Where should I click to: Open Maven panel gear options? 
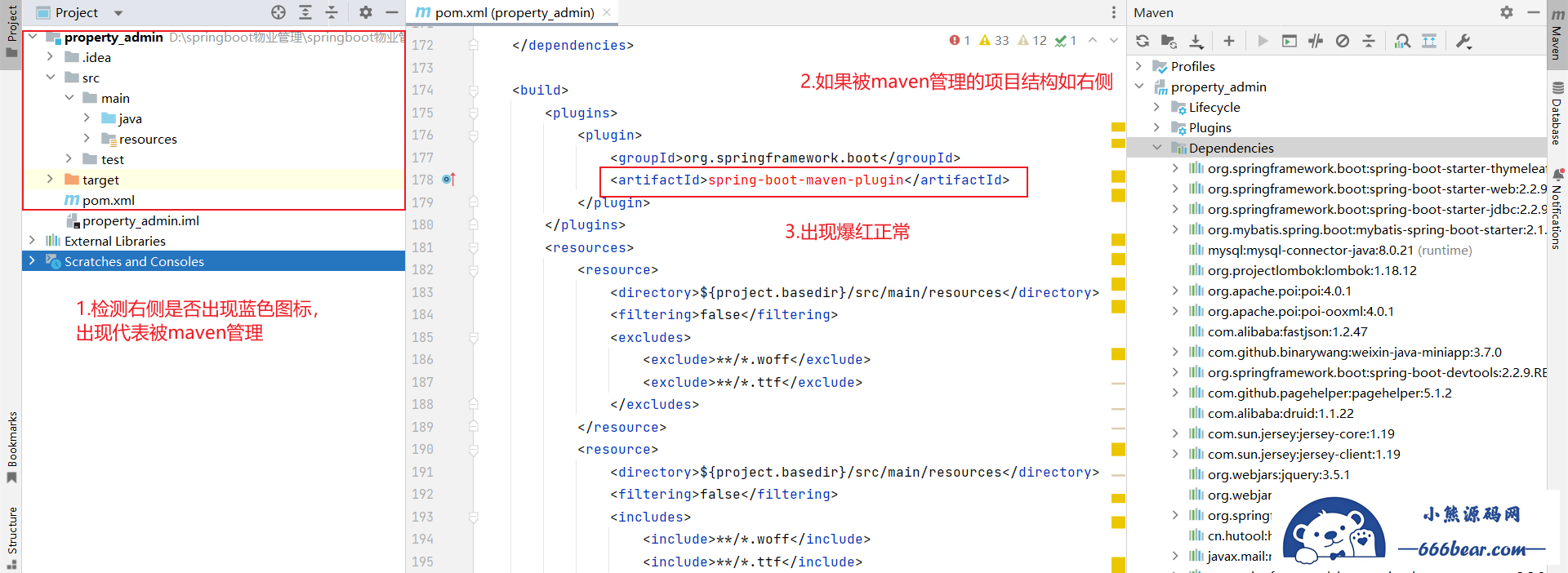(x=1507, y=12)
